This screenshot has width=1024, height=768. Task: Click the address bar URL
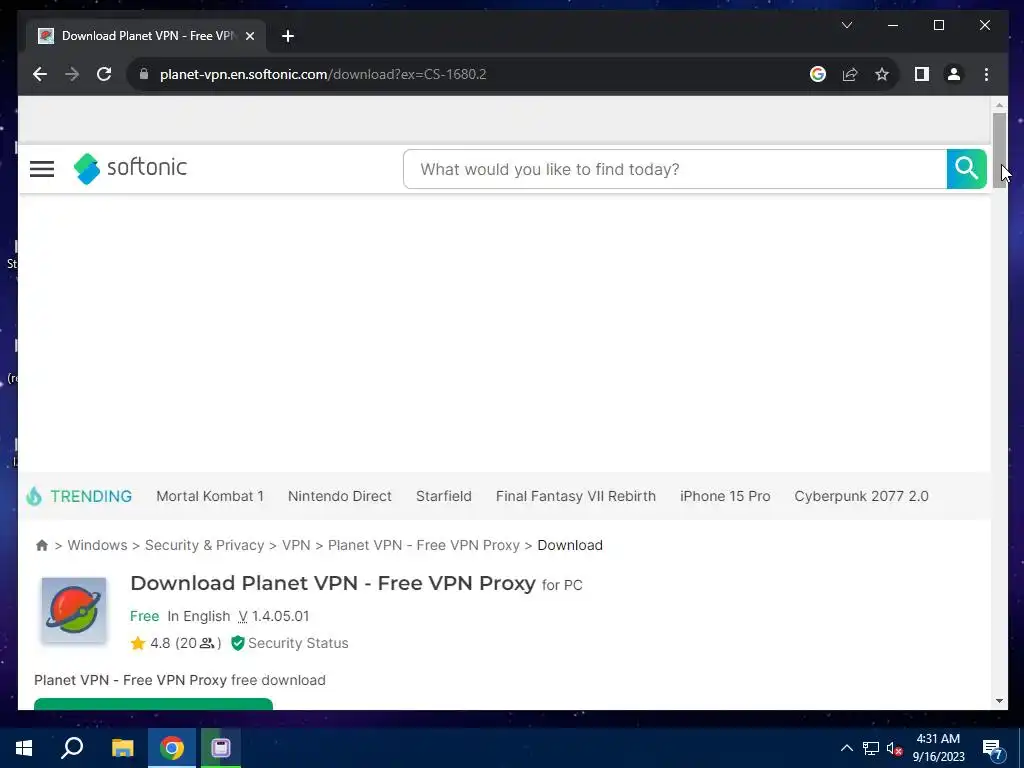[323, 74]
